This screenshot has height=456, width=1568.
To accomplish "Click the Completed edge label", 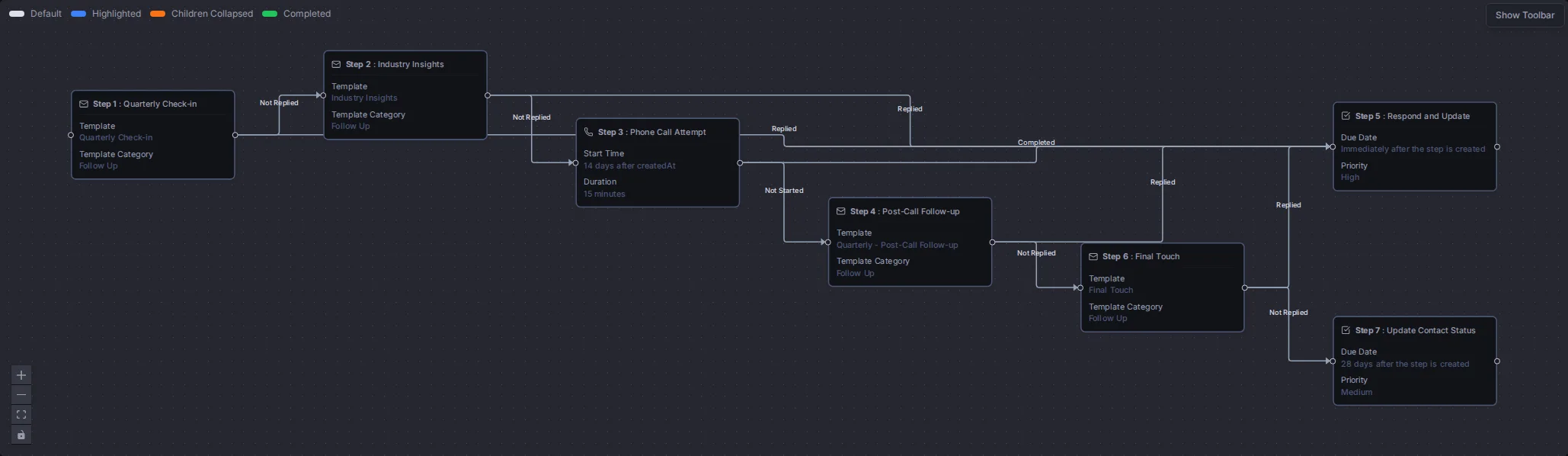I will click(1036, 143).
